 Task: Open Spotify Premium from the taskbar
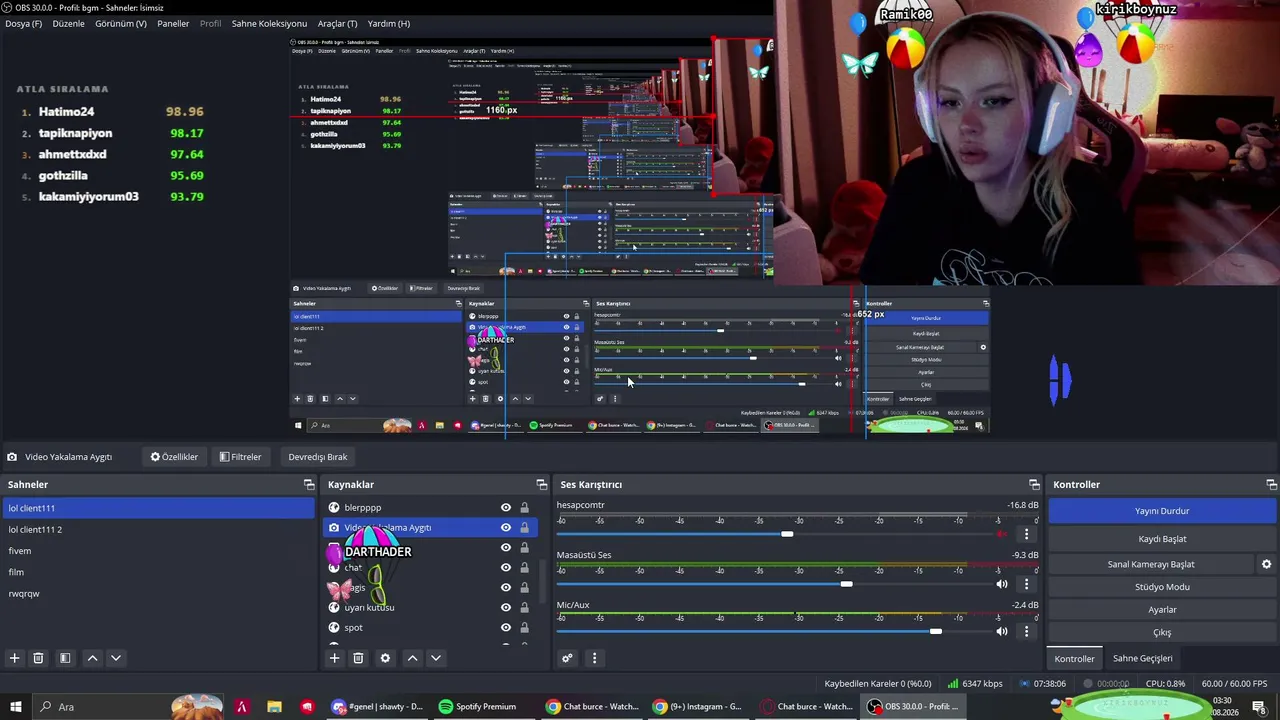click(x=477, y=707)
